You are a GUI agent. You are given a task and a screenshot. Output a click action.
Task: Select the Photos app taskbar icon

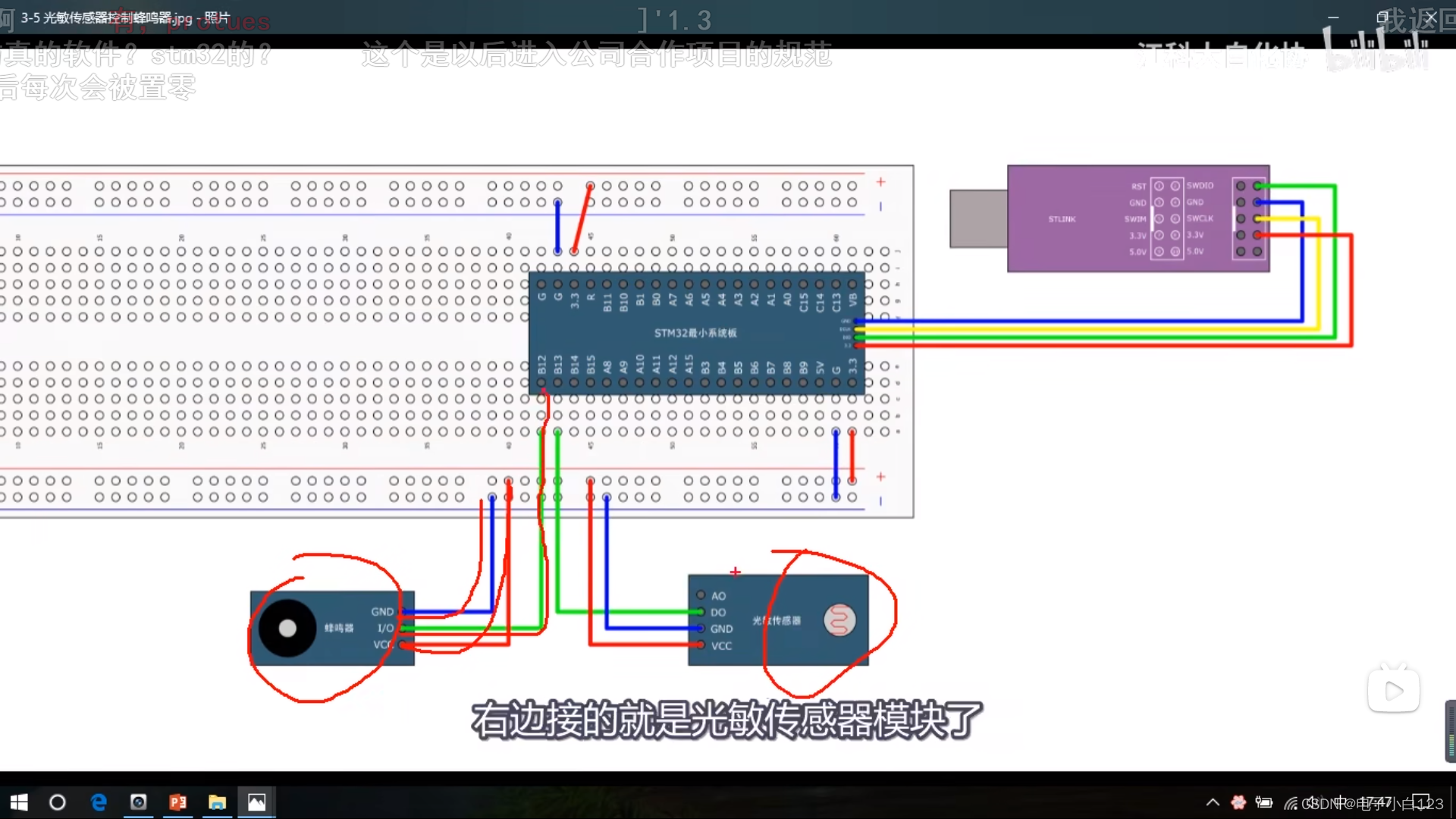[257, 802]
